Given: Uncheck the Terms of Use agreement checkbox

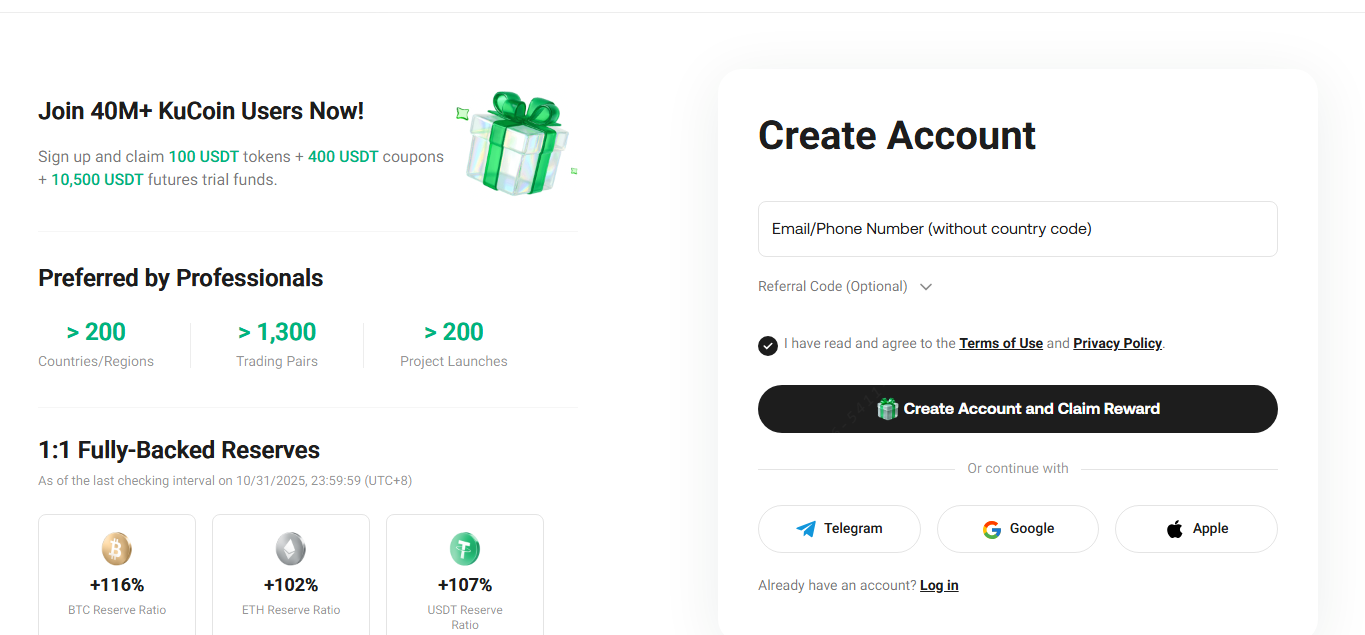Looking at the screenshot, I should [x=768, y=345].
